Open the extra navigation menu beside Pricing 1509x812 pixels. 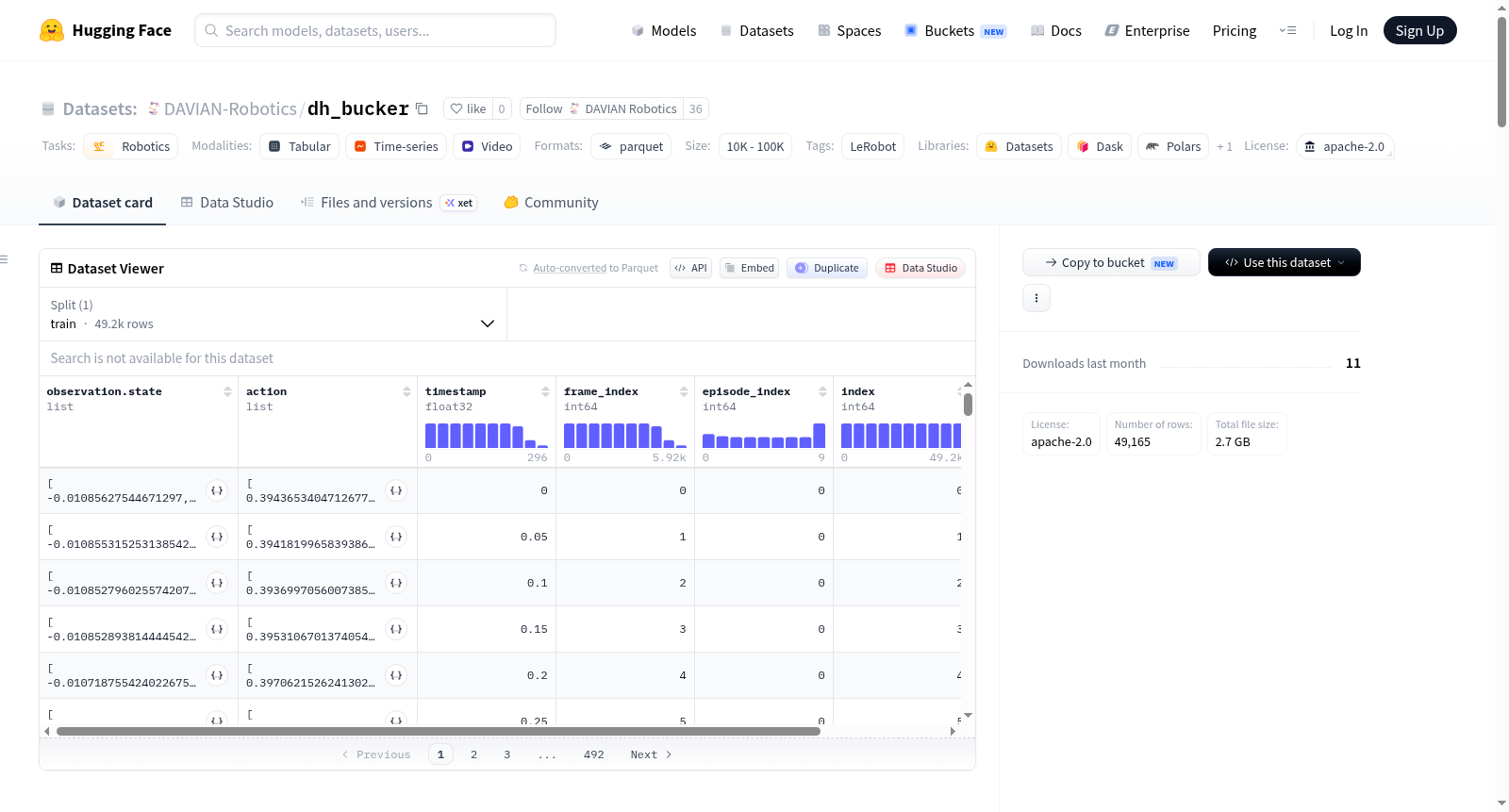1287,30
